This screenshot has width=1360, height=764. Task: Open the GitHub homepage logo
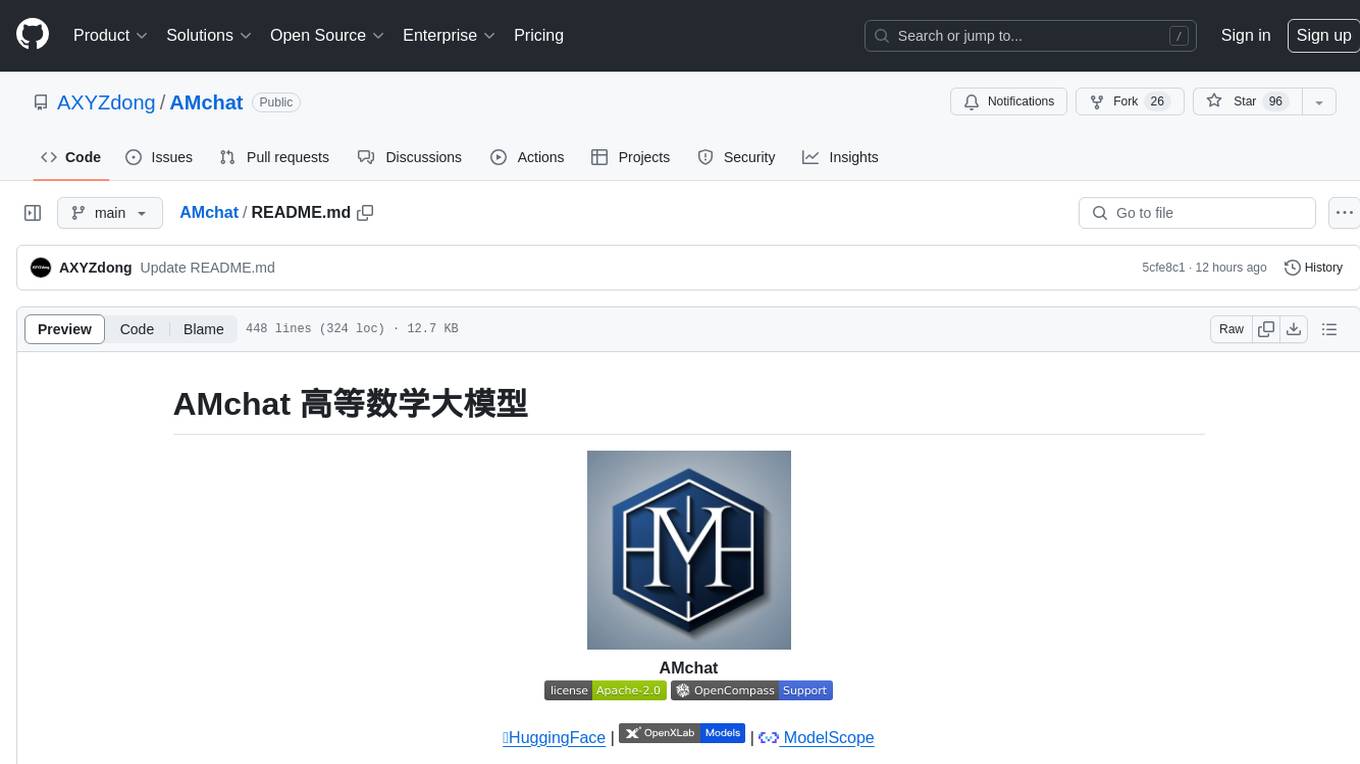pos(32,35)
